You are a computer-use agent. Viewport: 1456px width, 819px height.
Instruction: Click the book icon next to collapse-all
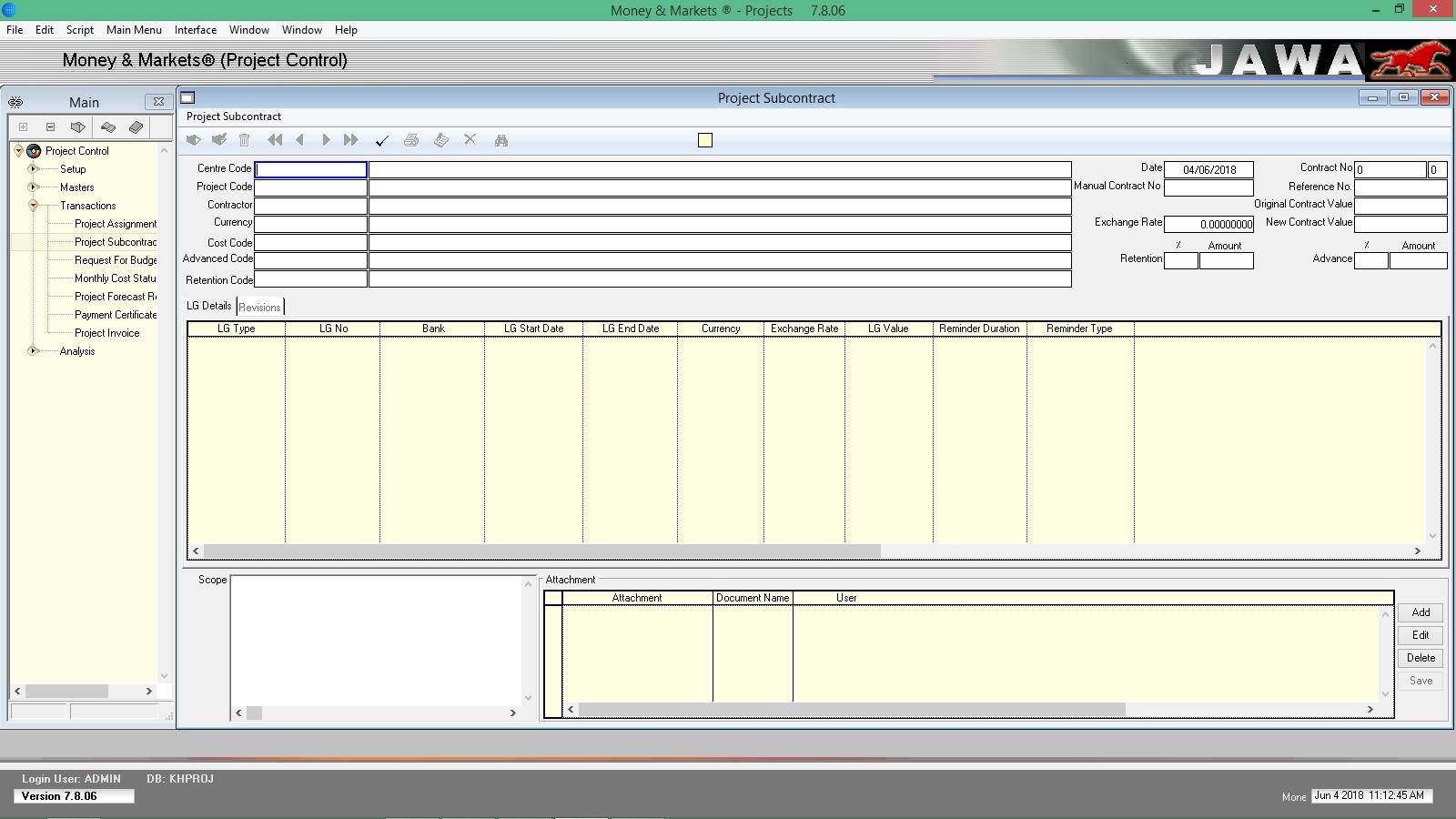pos(77,127)
